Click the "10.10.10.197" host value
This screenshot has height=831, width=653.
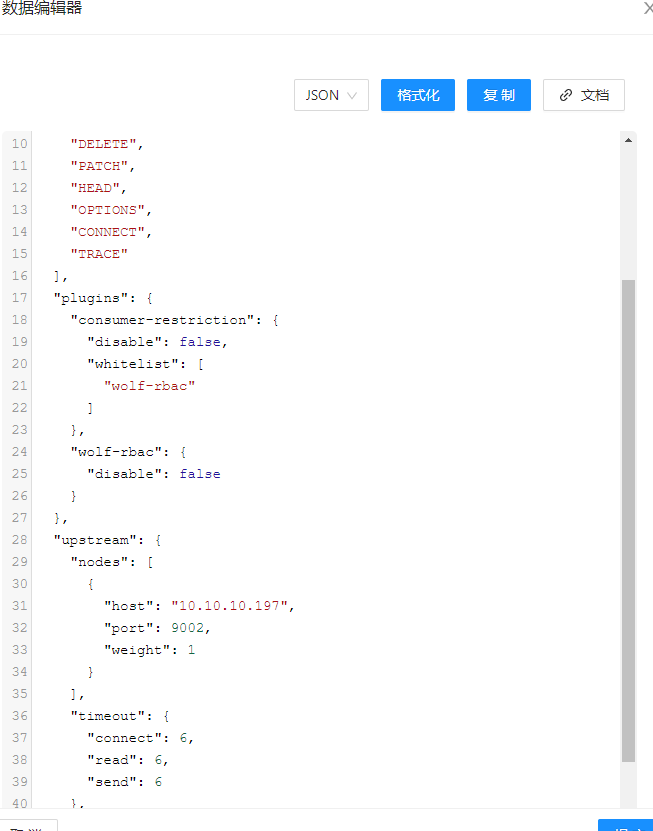tap(229, 606)
